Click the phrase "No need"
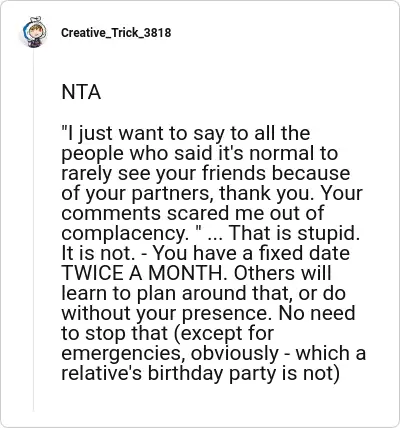Screen dimensions: 400x428 click(x=317, y=313)
